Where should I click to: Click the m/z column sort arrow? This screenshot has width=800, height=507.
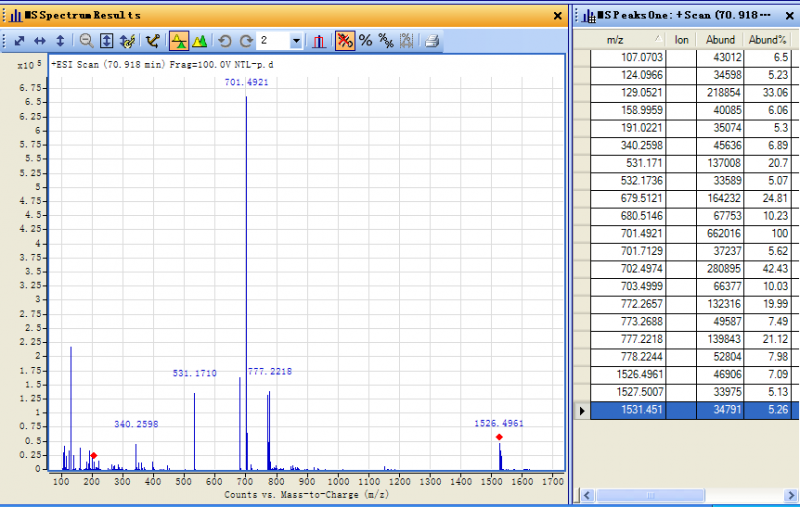click(x=658, y=40)
